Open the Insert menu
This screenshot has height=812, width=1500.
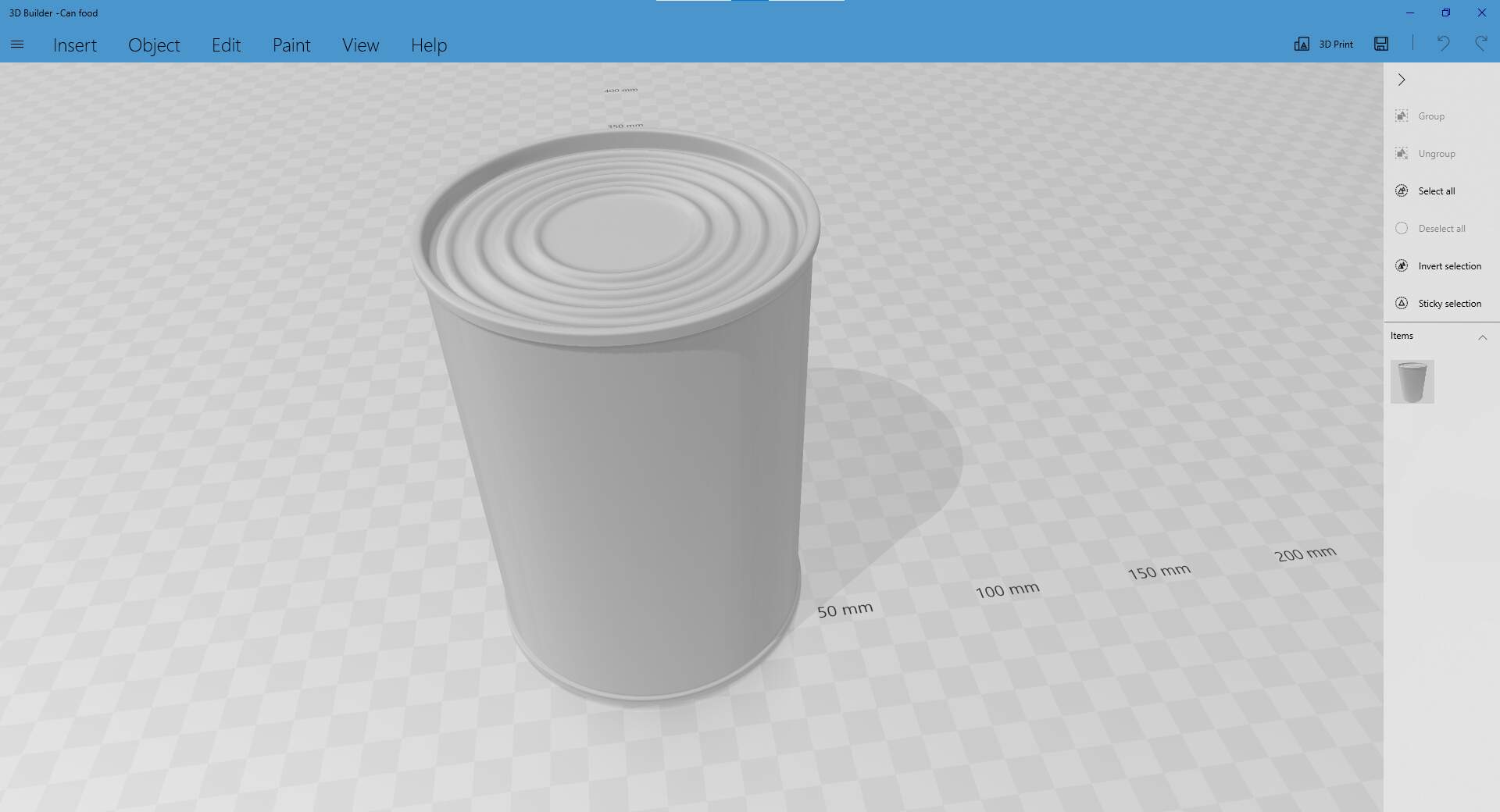[75, 45]
